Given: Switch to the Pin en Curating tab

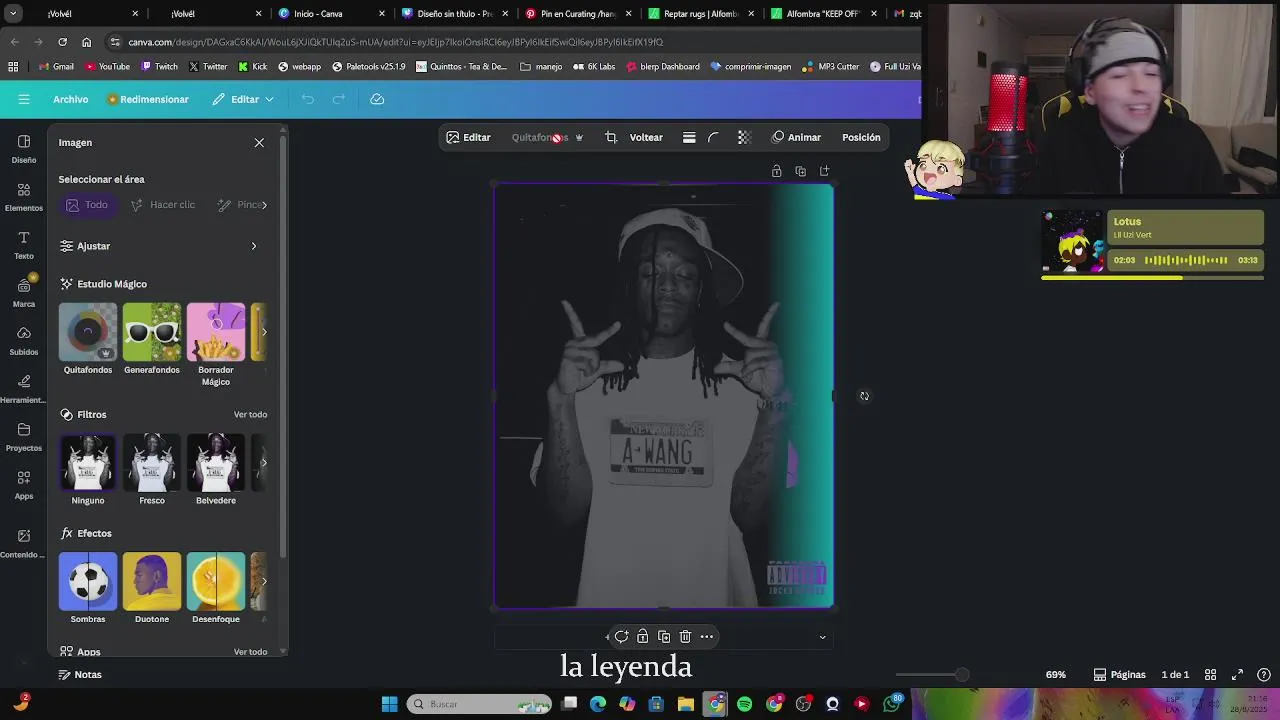Looking at the screenshot, I should 578,14.
